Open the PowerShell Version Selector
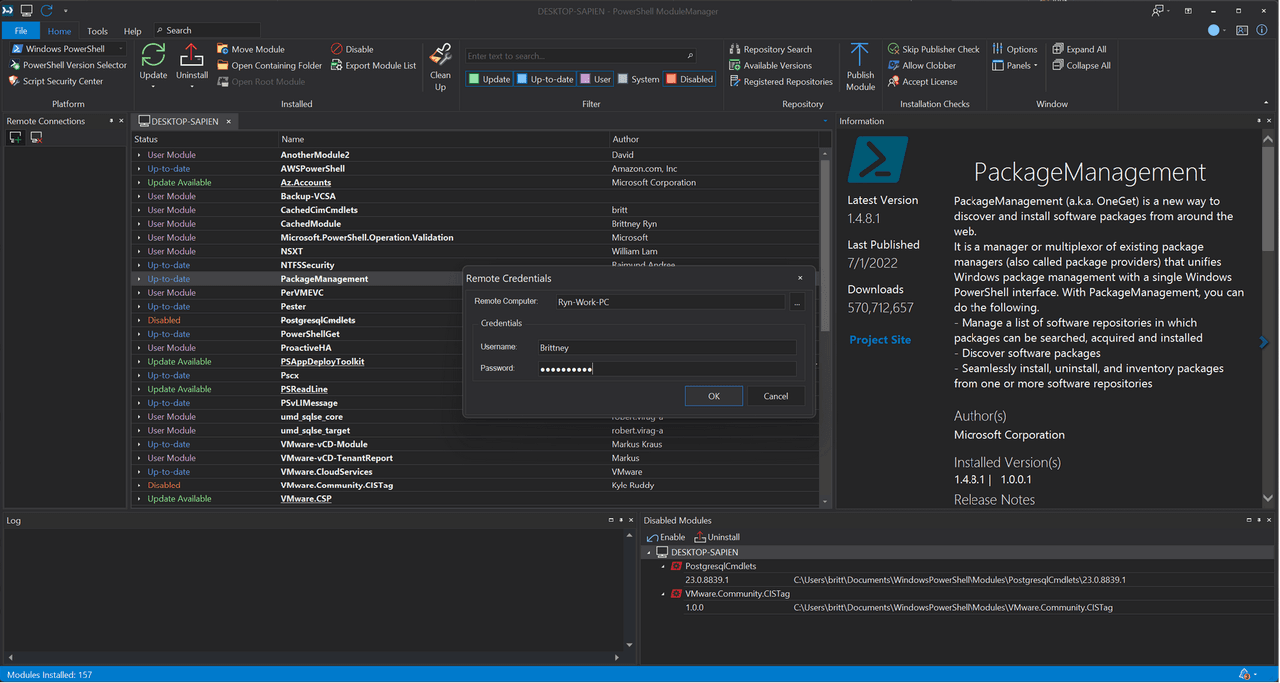Viewport: 1280px width, 683px height. pos(68,65)
